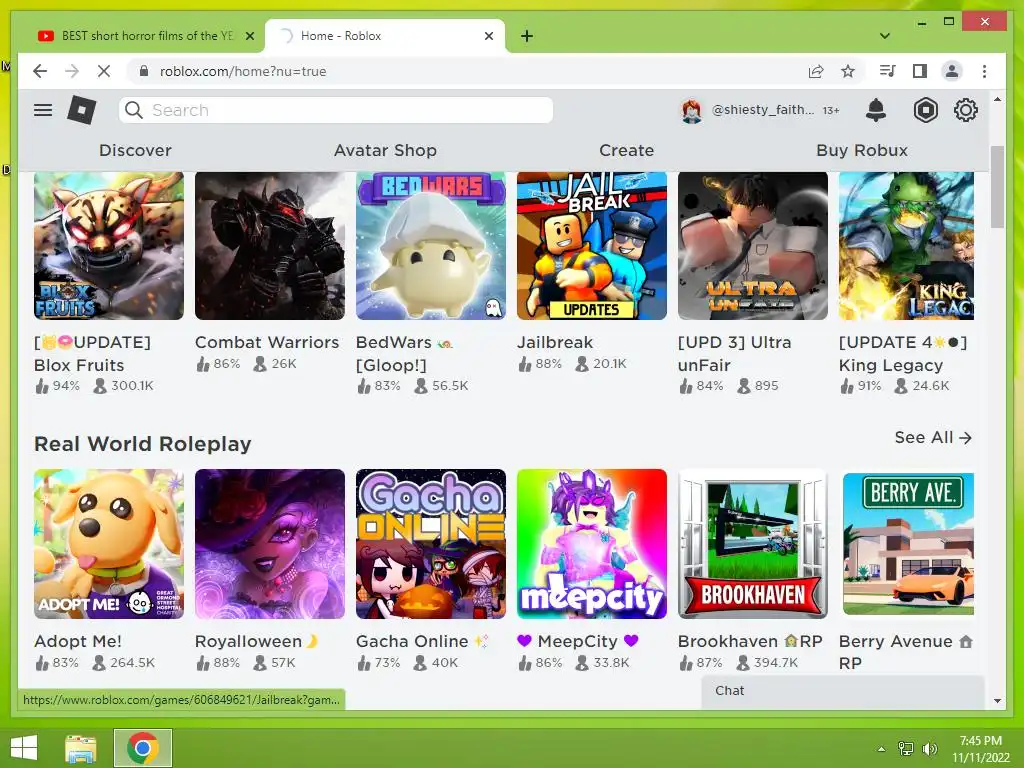Open the Brookhaven game thumbnail
This screenshot has width=1024, height=768.
click(x=753, y=544)
